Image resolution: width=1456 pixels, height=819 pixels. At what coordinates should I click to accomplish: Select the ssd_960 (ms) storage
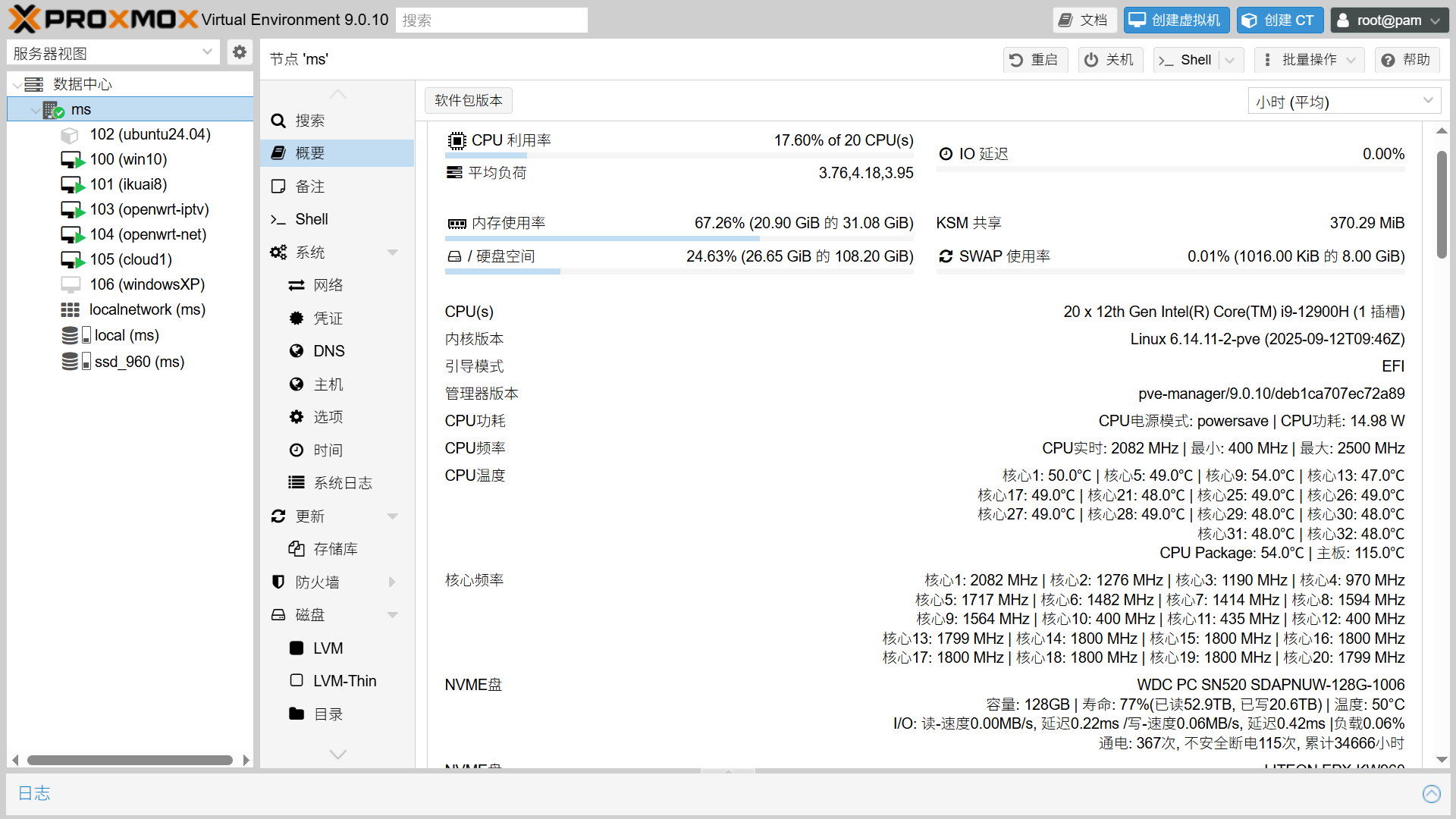tap(139, 362)
